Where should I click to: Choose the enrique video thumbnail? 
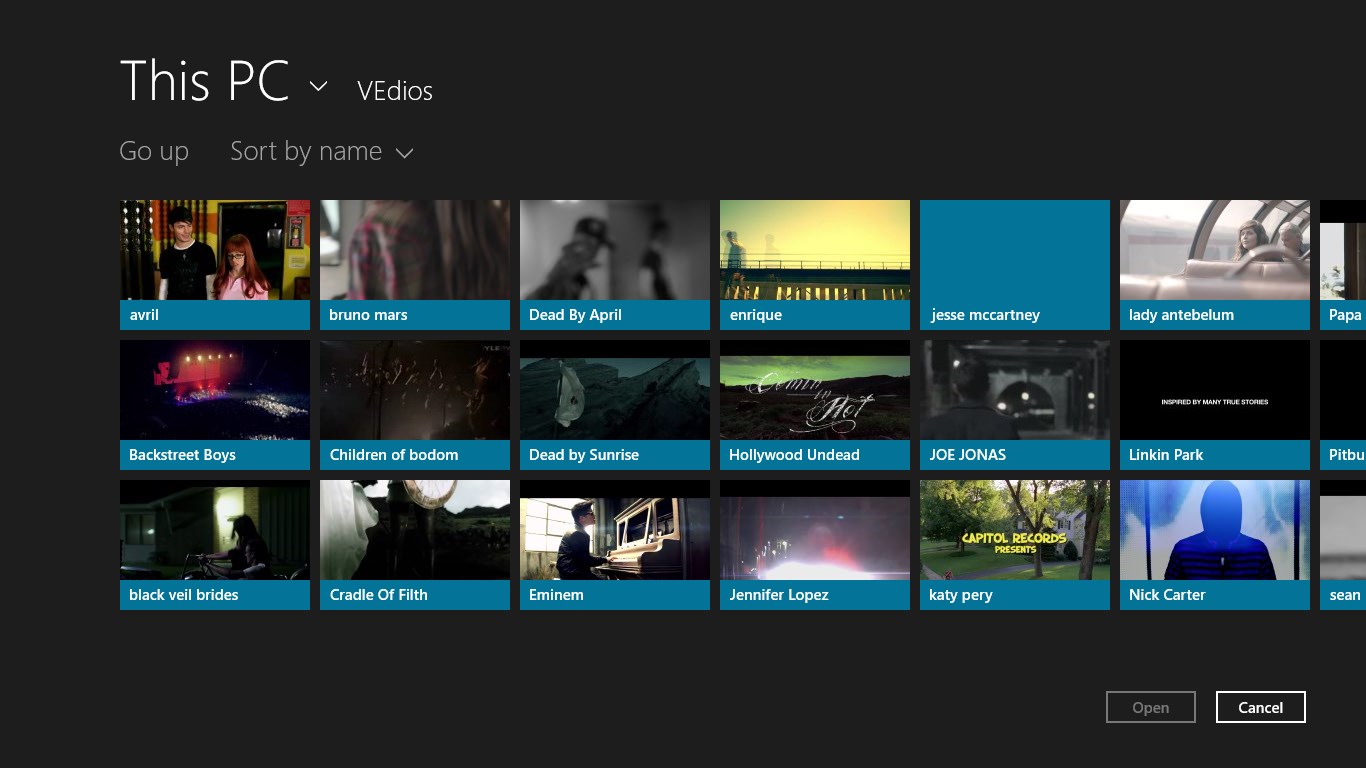[815, 265]
